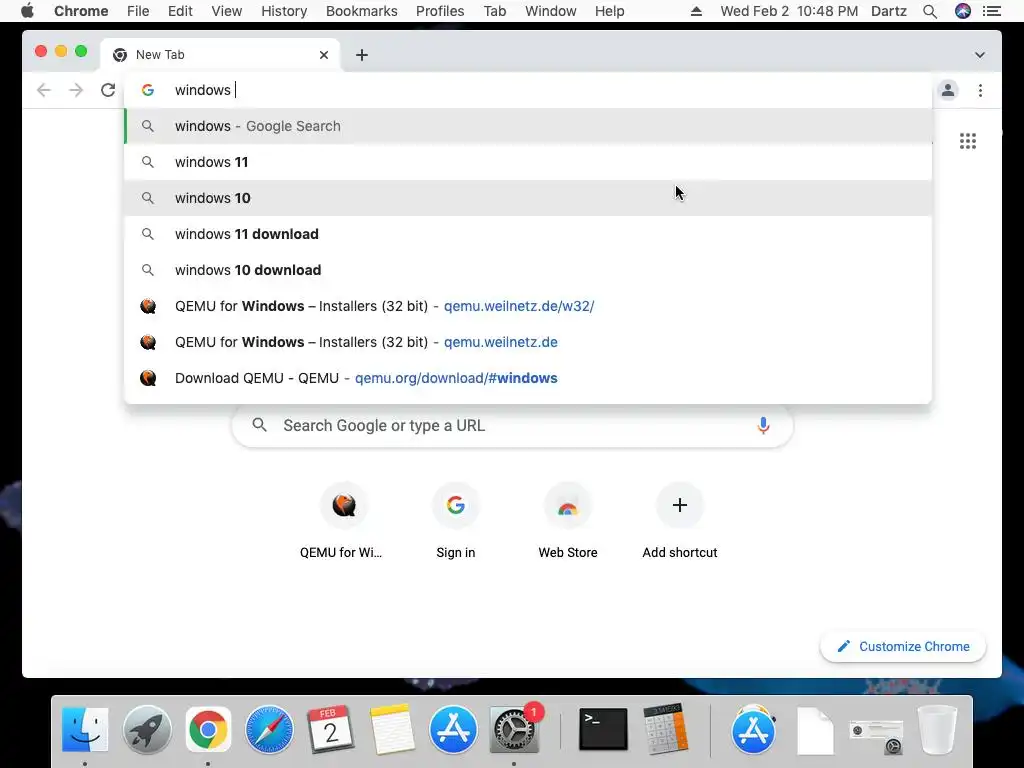
Task: Open the View menu
Action: tap(227, 11)
